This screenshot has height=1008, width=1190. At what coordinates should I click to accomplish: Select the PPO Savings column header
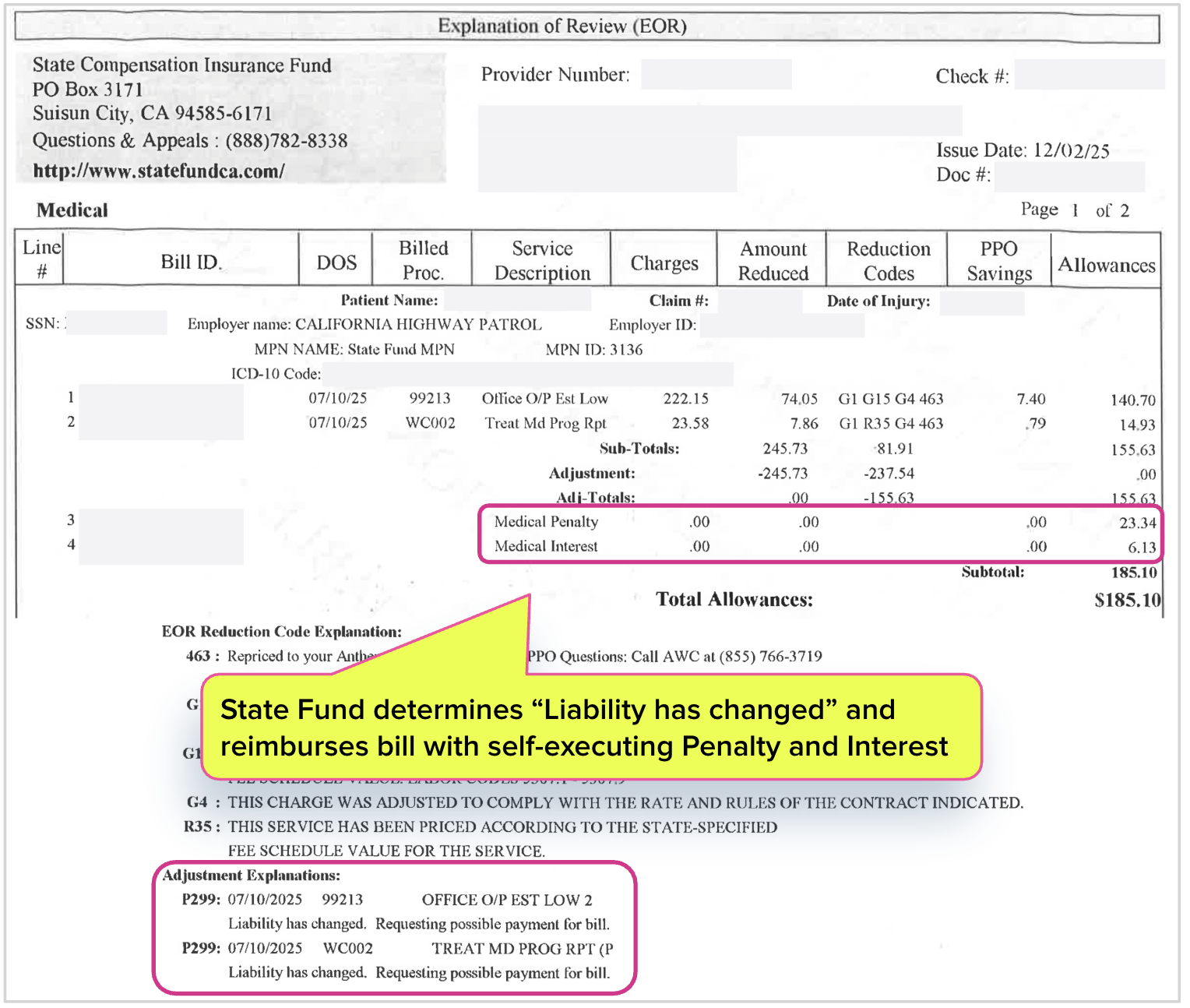[998, 261]
